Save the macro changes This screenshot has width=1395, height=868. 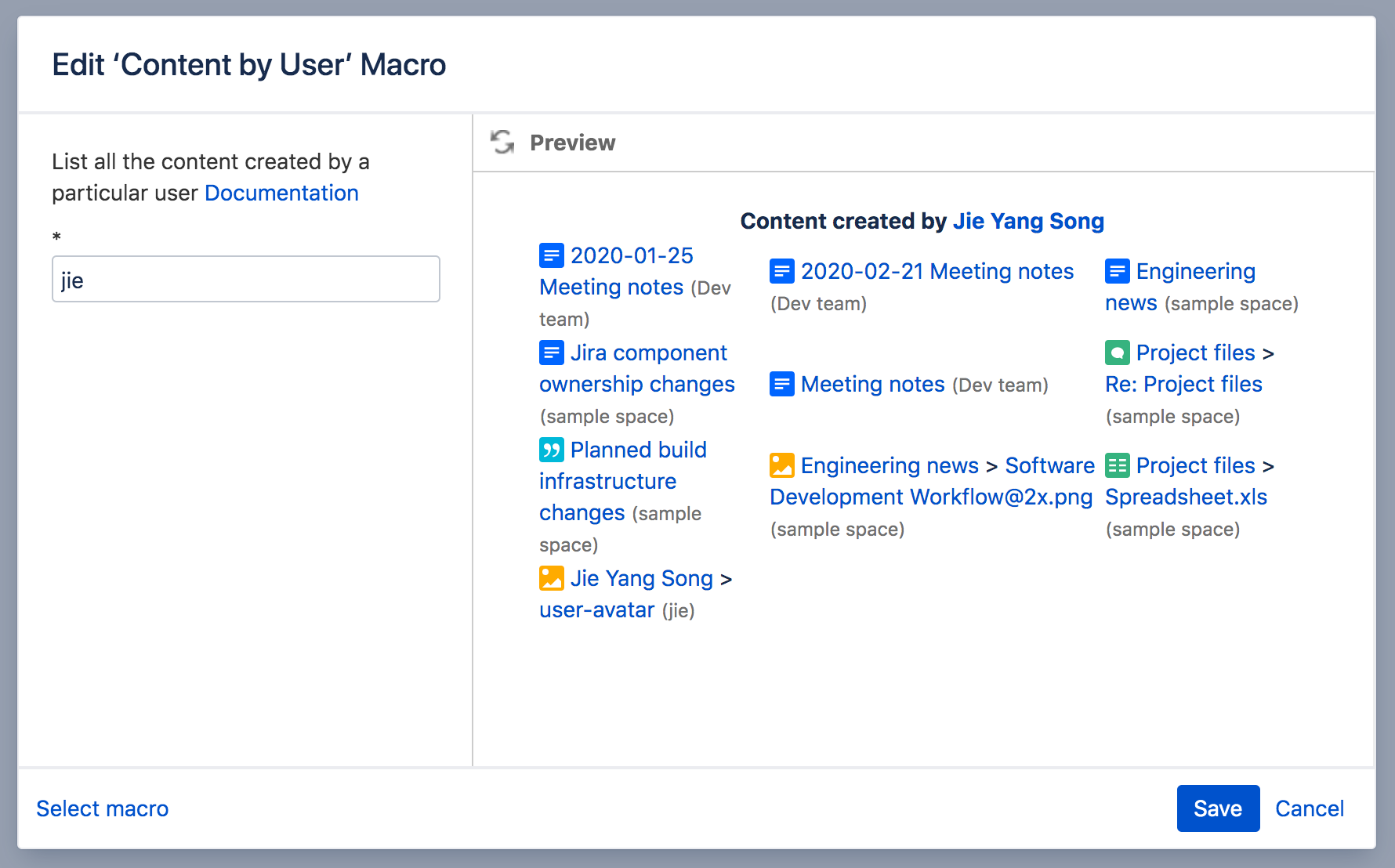tap(1217, 808)
